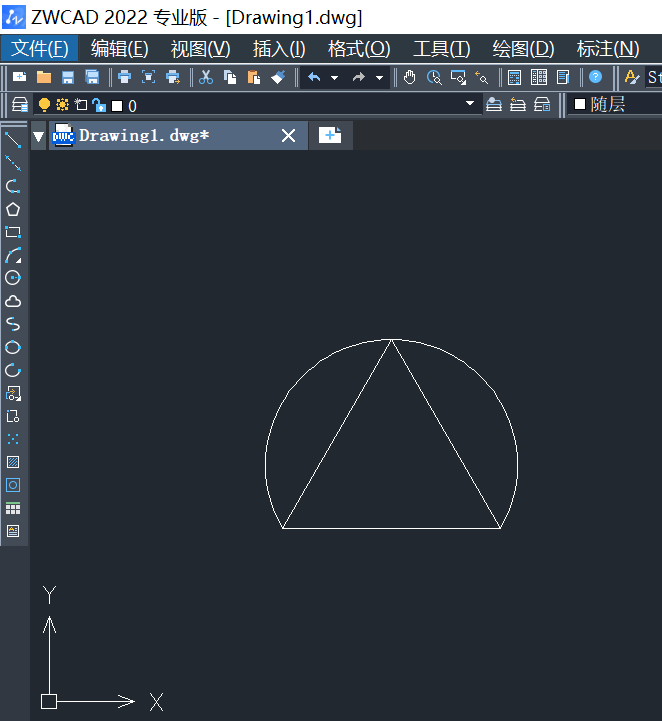Click the Realtime Zoom icon
Viewport: 662px width, 721px height.
[x=434, y=77]
